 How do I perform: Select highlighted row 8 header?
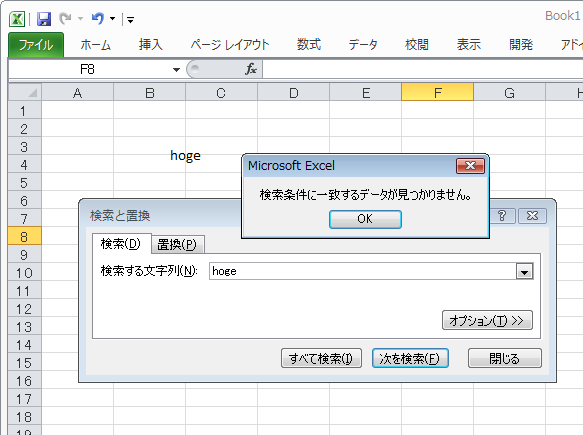[25, 237]
